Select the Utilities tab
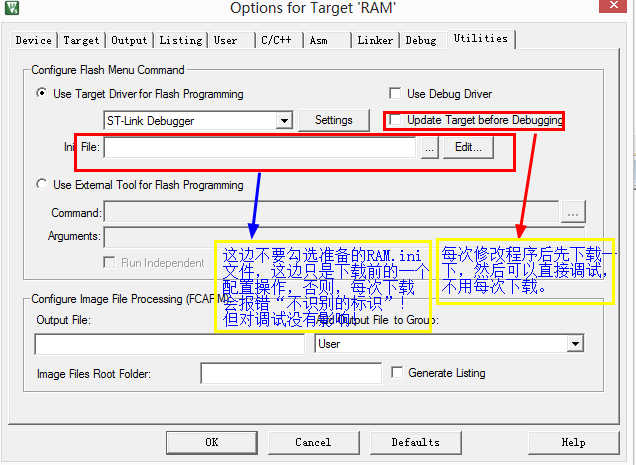636x465 pixels. (x=481, y=39)
